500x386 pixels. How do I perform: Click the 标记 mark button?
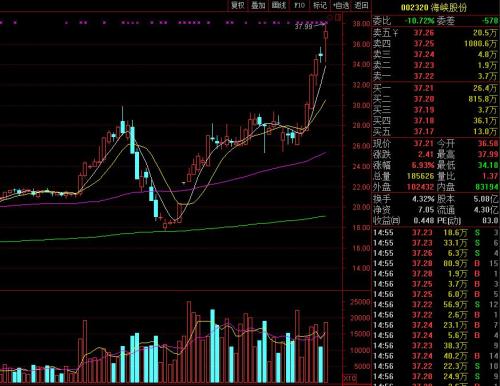tap(320, 5)
